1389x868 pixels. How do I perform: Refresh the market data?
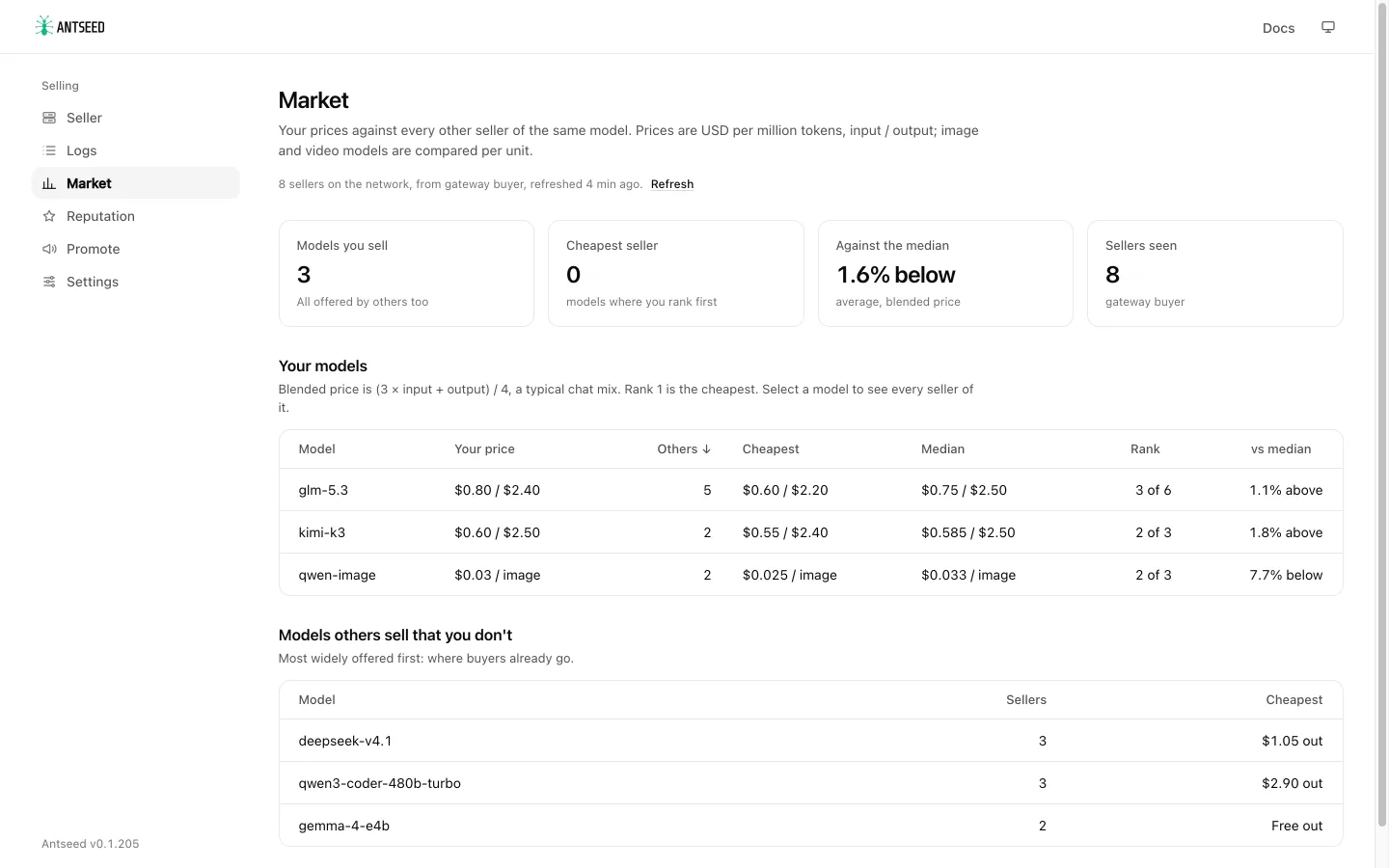click(672, 184)
